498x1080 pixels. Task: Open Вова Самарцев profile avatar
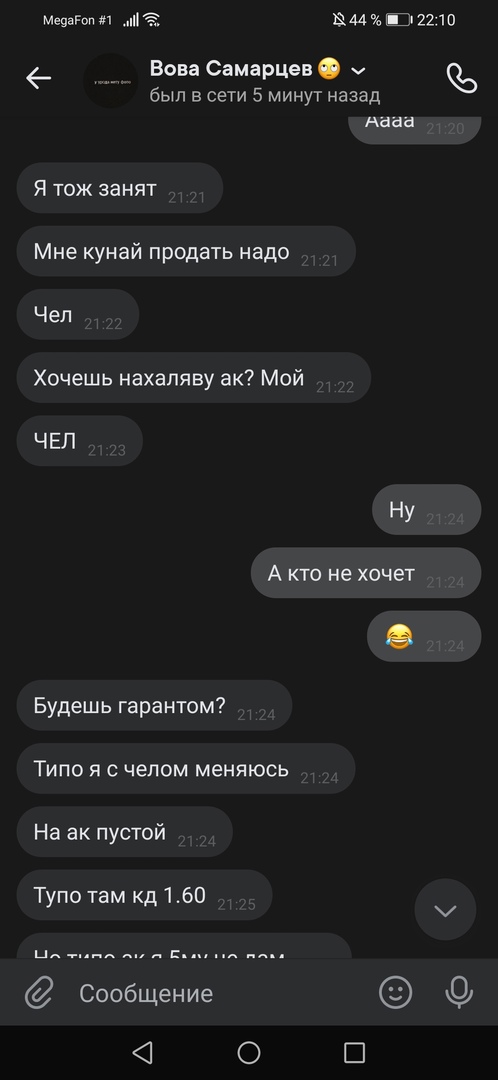pyautogui.click(x=111, y=80)
